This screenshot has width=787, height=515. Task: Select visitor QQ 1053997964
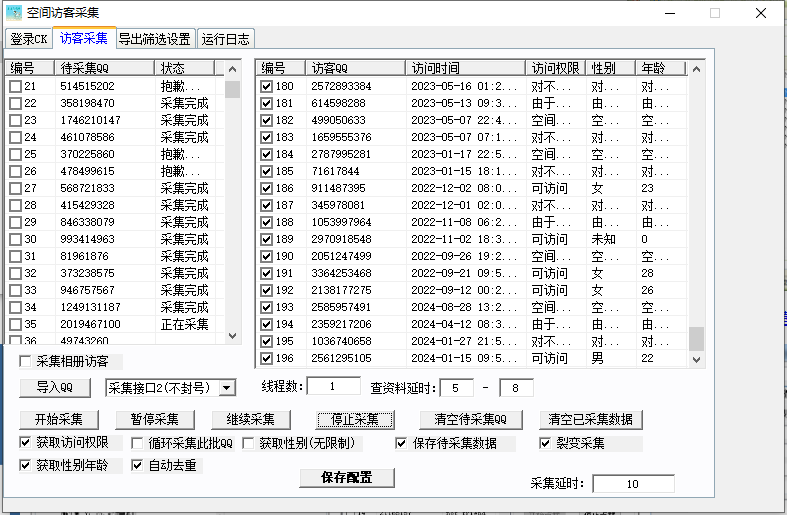point(341,222)
